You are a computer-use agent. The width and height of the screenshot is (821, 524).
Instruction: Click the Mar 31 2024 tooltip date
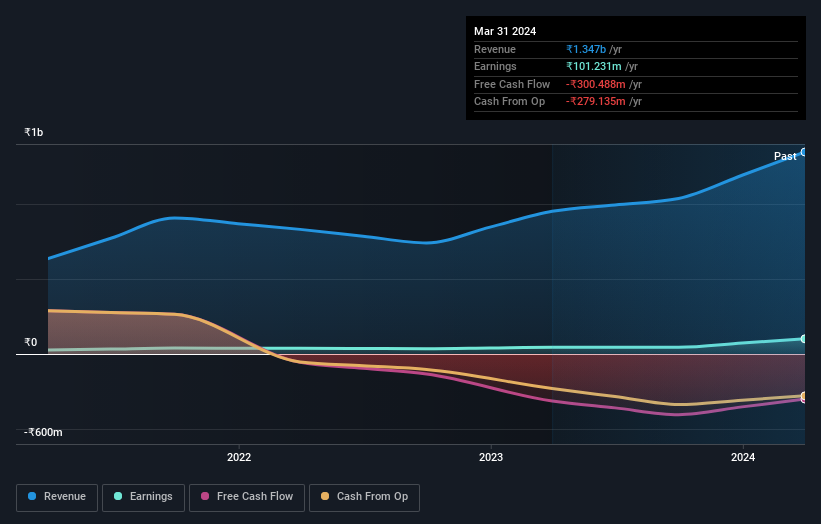click(505, 31)
